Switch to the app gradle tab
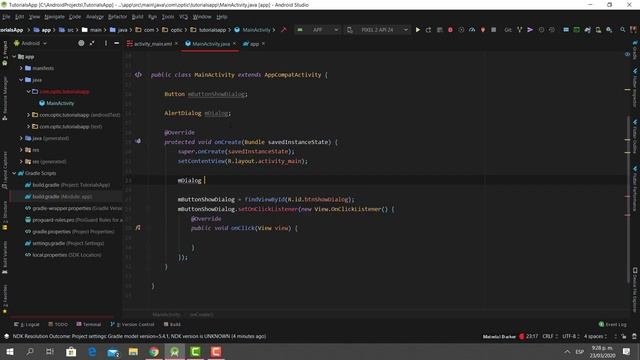This screenshot has width=640, height=360. pyautogui.click(x=254, y=44)
